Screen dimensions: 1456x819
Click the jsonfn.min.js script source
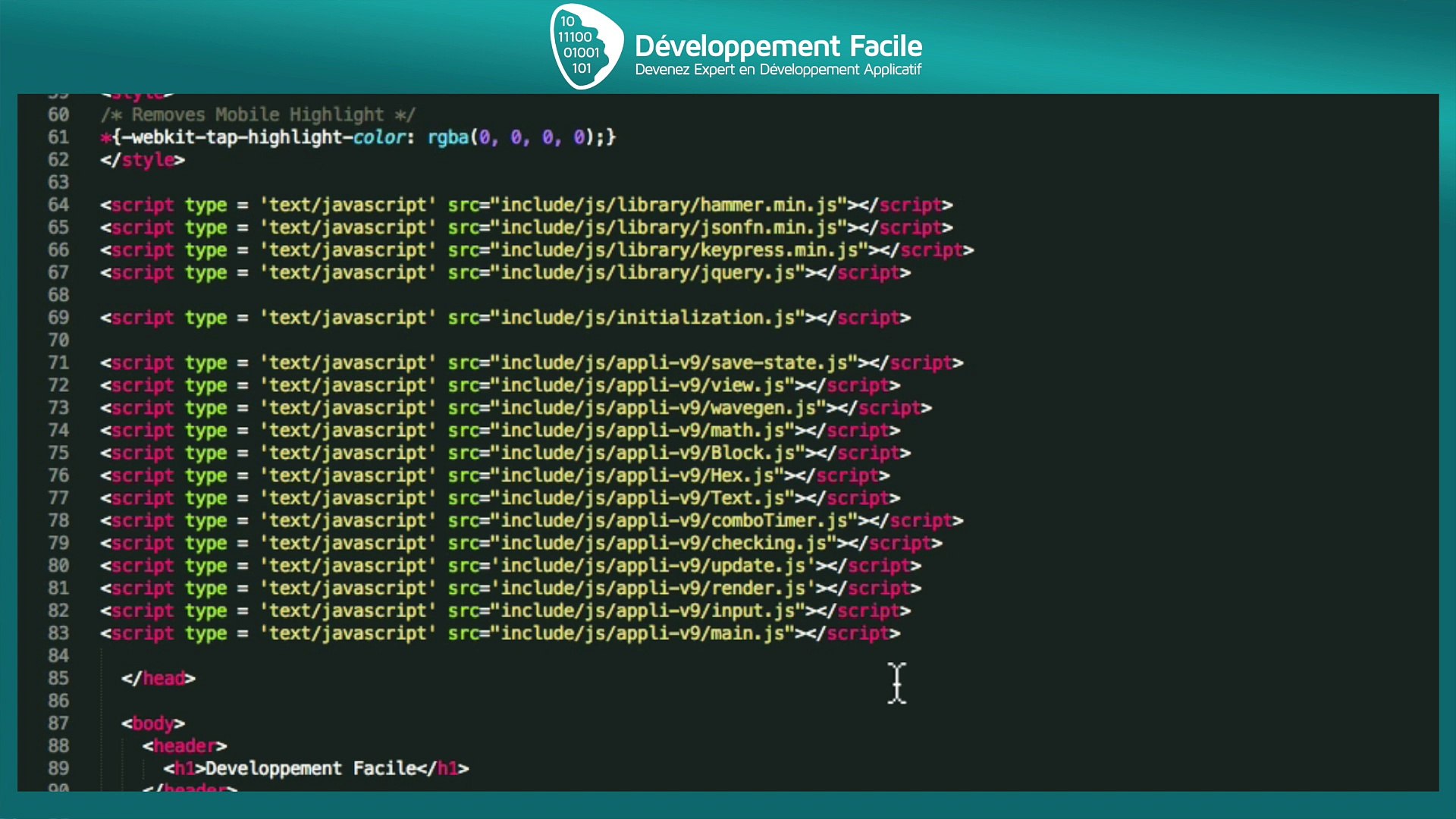[x=767, y=228]
